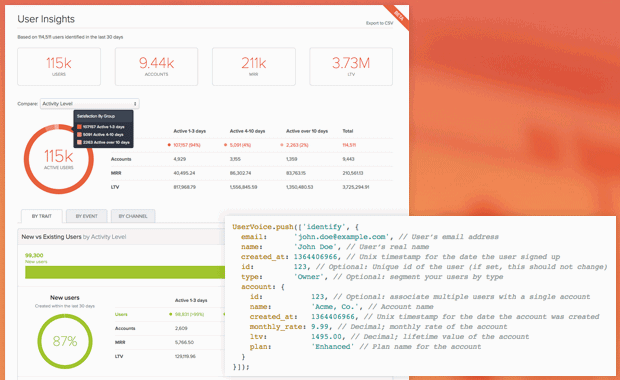Switch to the BY CHANNEL tab
The width and height of the screenshot is (620, 380).
tap(133, 216)
